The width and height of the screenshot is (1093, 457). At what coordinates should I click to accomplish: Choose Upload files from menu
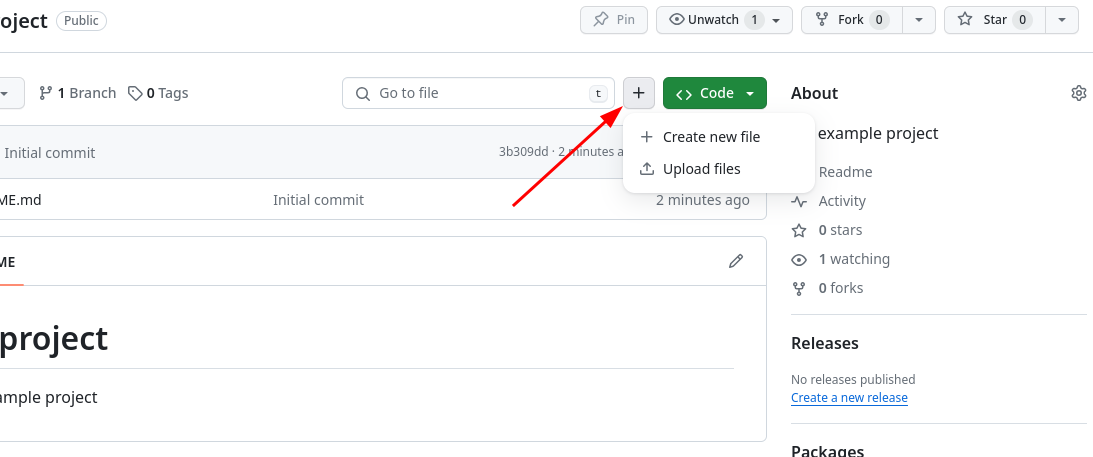701,169
